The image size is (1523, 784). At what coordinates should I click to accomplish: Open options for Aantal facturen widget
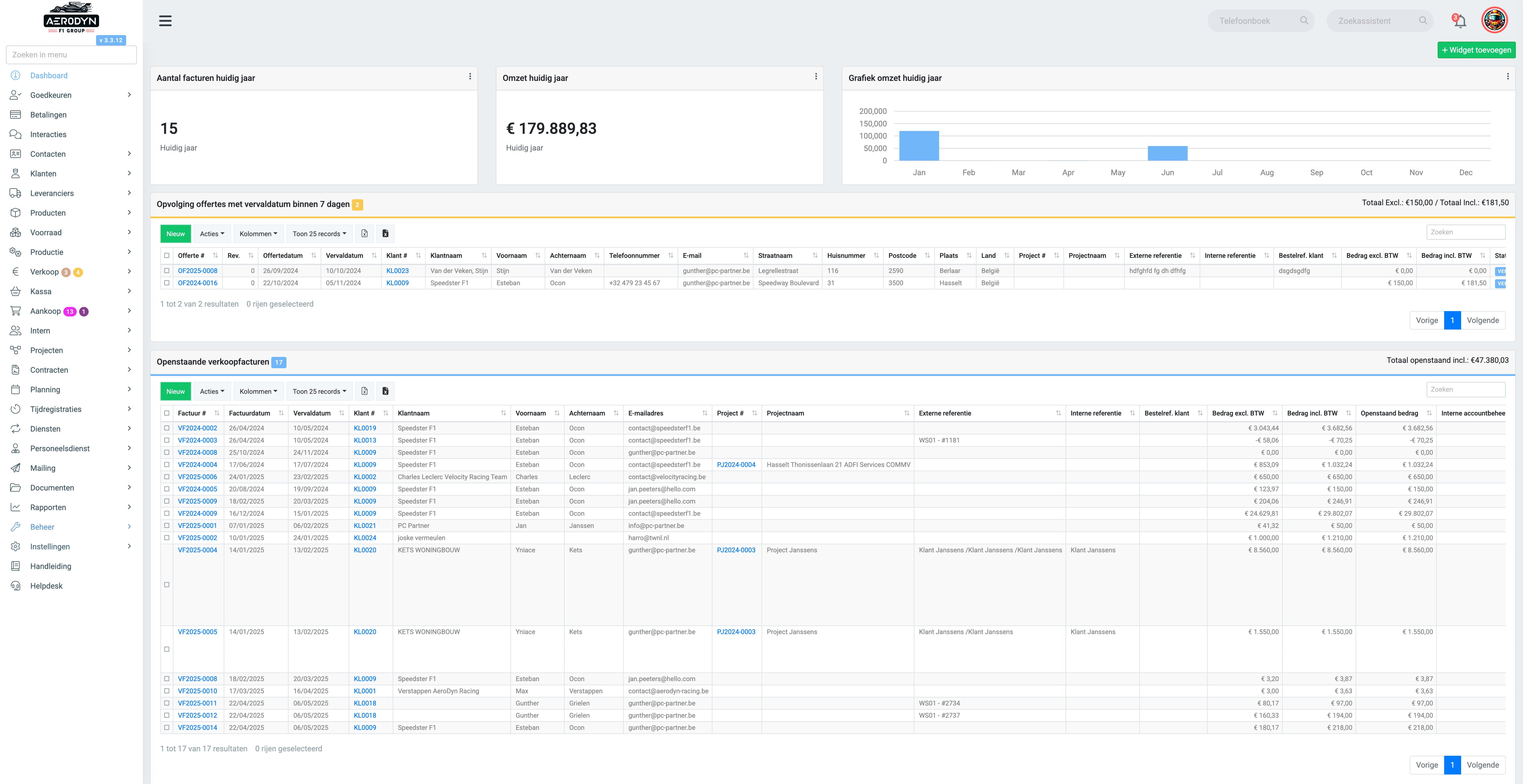pyautogui.click(x=470, y=76)
